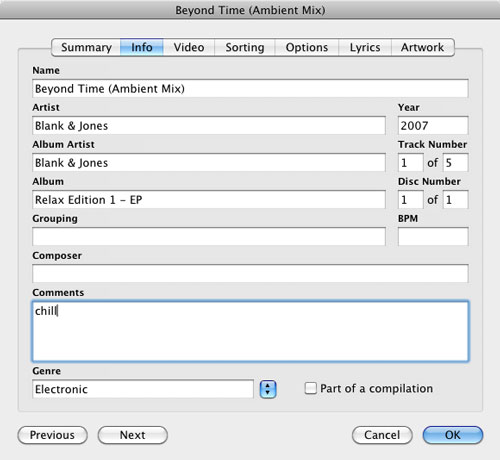Focus the empty Grouping field
Image resolution: width=500 pixels, height=460 pixels.
209,237
